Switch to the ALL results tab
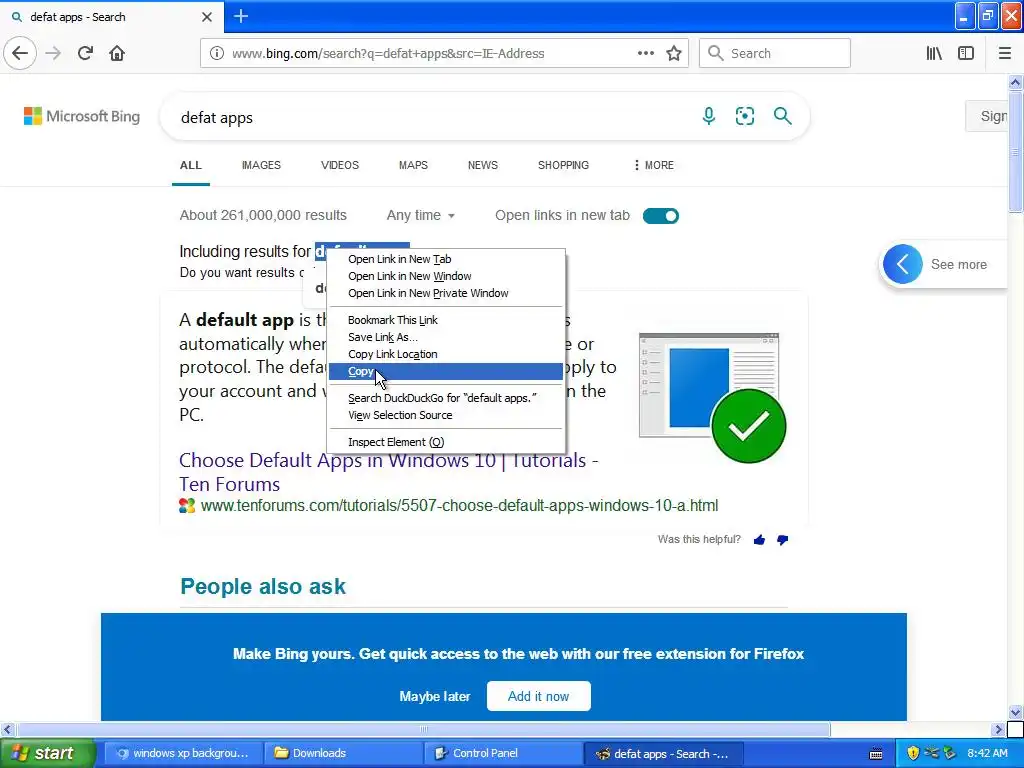 coord(191,165)
